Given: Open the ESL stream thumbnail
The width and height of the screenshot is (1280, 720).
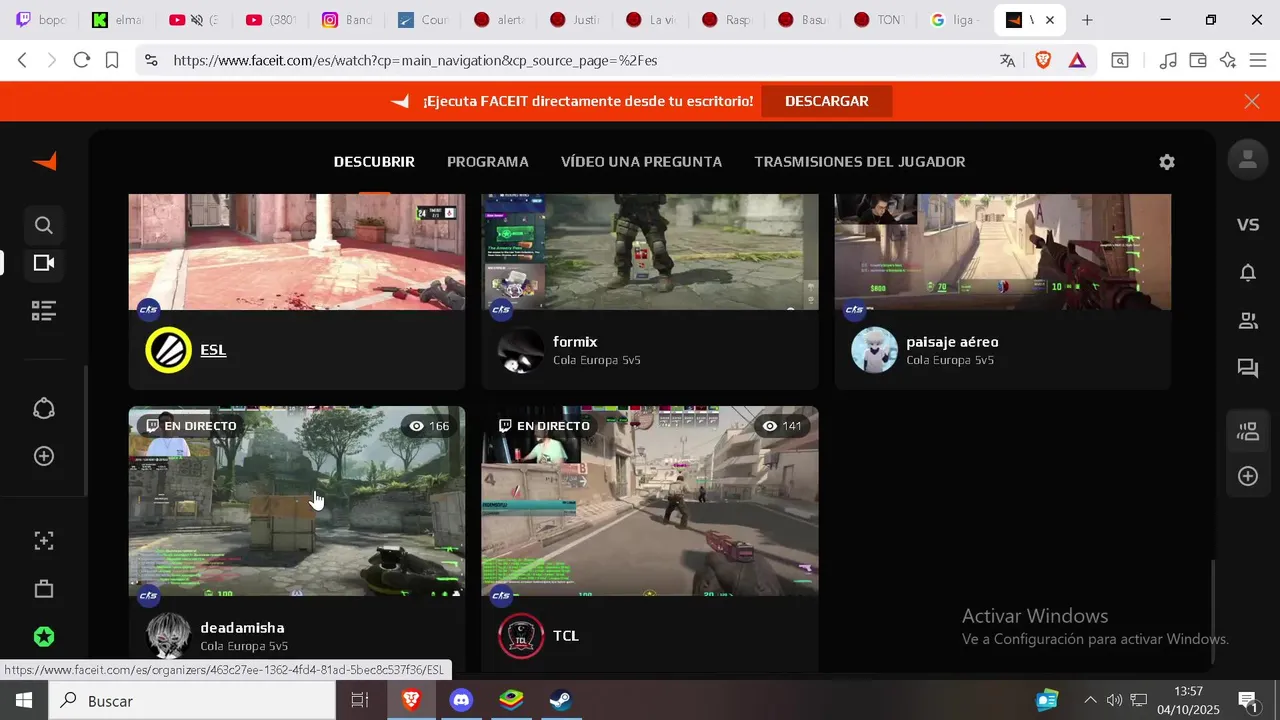Looking at the screenshot, I should (297, 252).
